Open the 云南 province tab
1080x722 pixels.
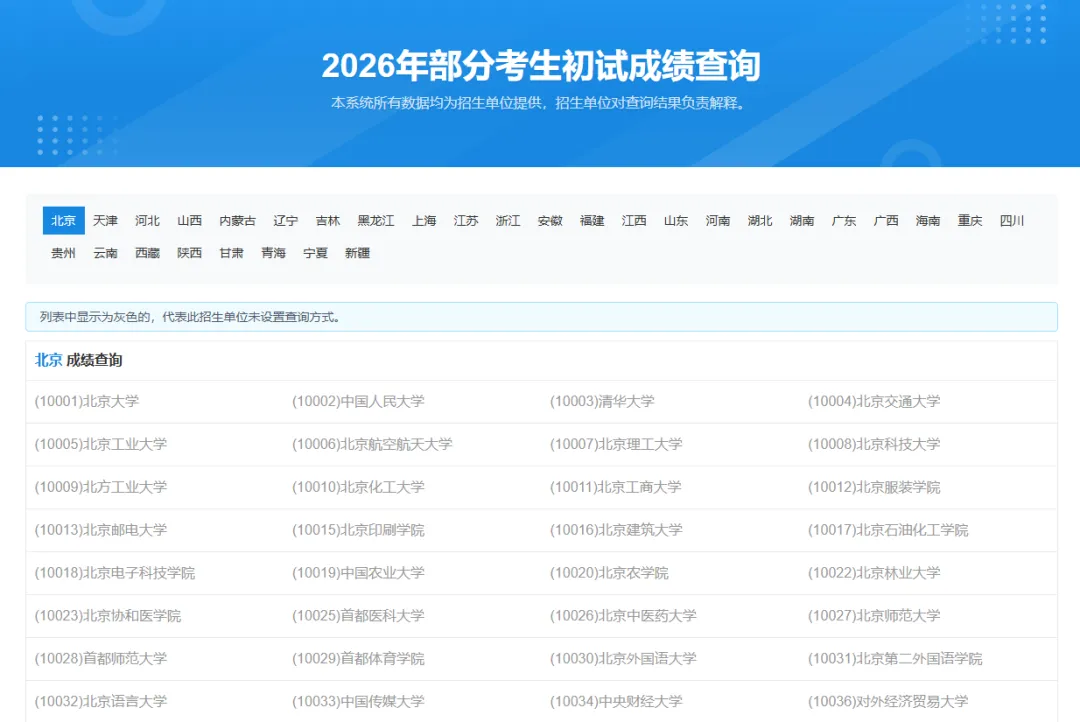tap(105, 253)
